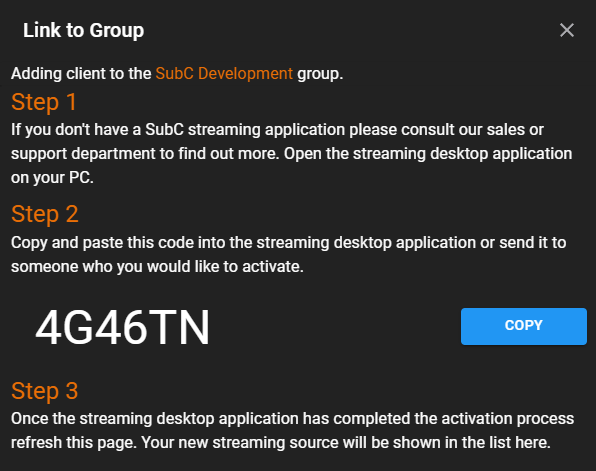Click the Step 1 heading
The height and width of the screenshot is (471, 596).
[44, 102]
